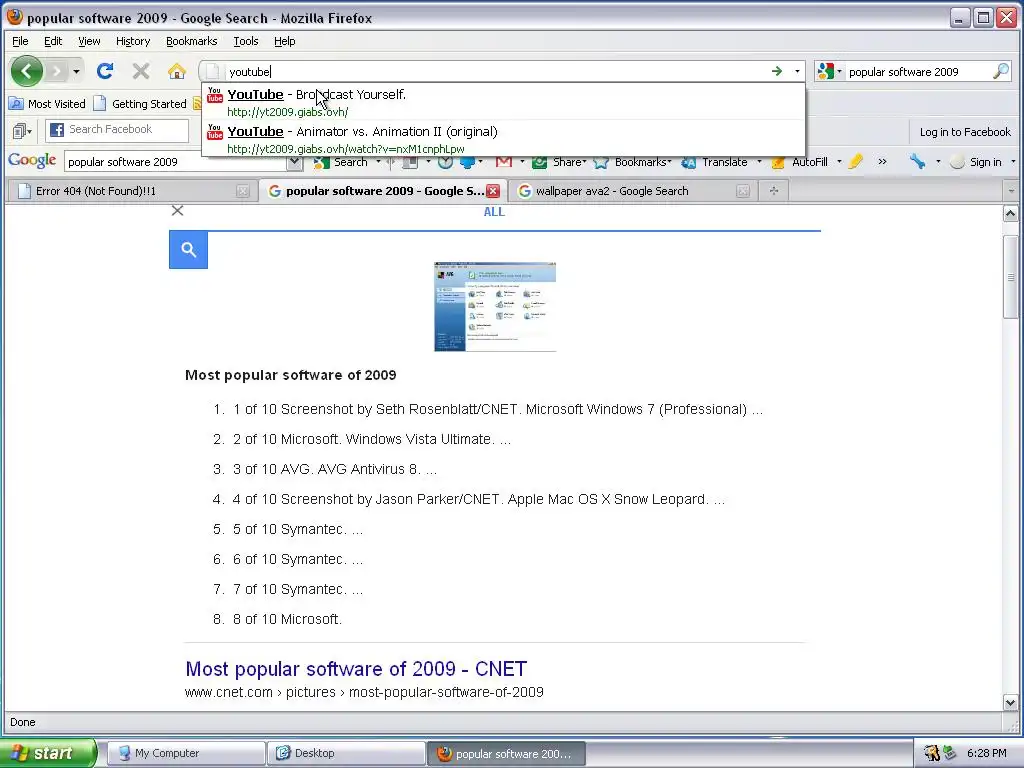Screen dimensions: 1024x768
Task: Open the Tools menu
Action: click(246, 41)
